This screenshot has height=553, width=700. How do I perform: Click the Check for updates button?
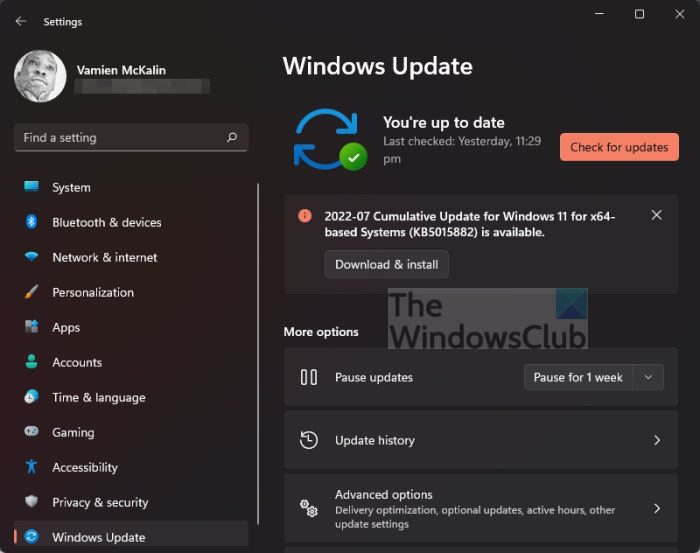tap(619, 147)
